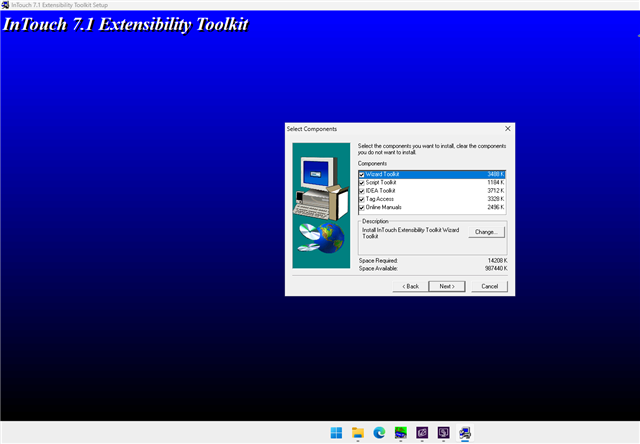640x444 pixels.
Task: Click the 1184 K size value
Action: click(x=496, y=182)
